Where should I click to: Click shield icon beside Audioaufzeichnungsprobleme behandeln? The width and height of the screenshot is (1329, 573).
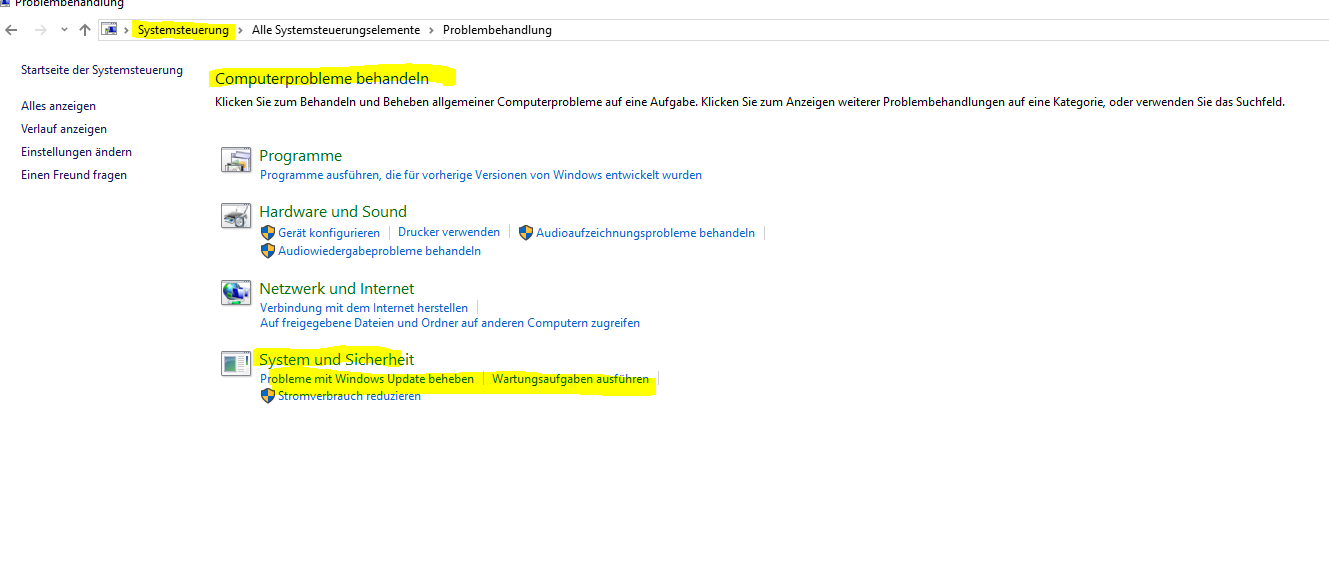[x=526, y=232]
